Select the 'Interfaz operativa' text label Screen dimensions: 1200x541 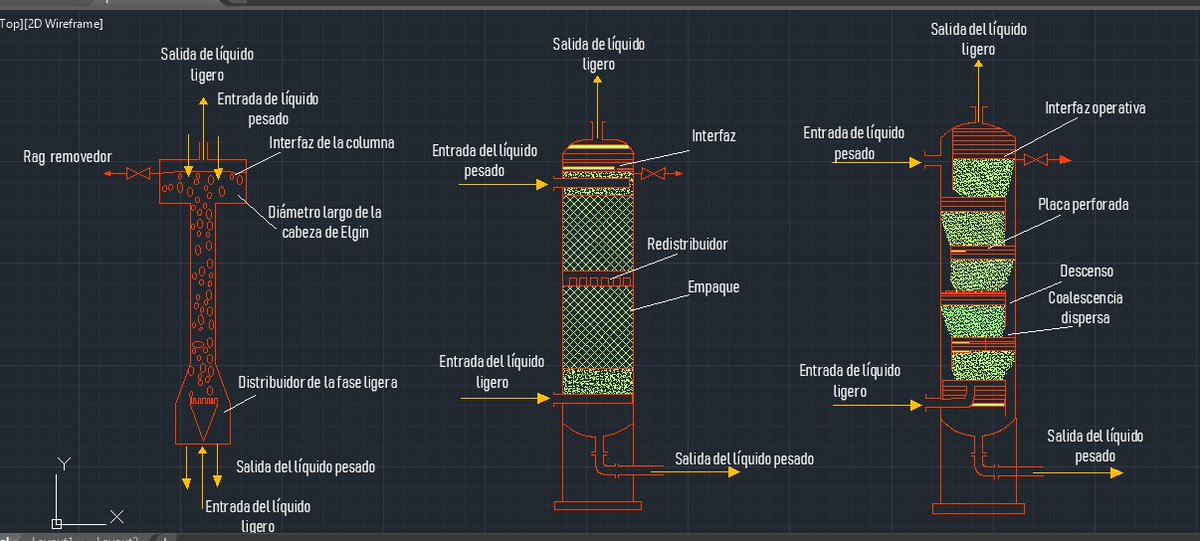pyautogui.click(x=1095, y=107)
